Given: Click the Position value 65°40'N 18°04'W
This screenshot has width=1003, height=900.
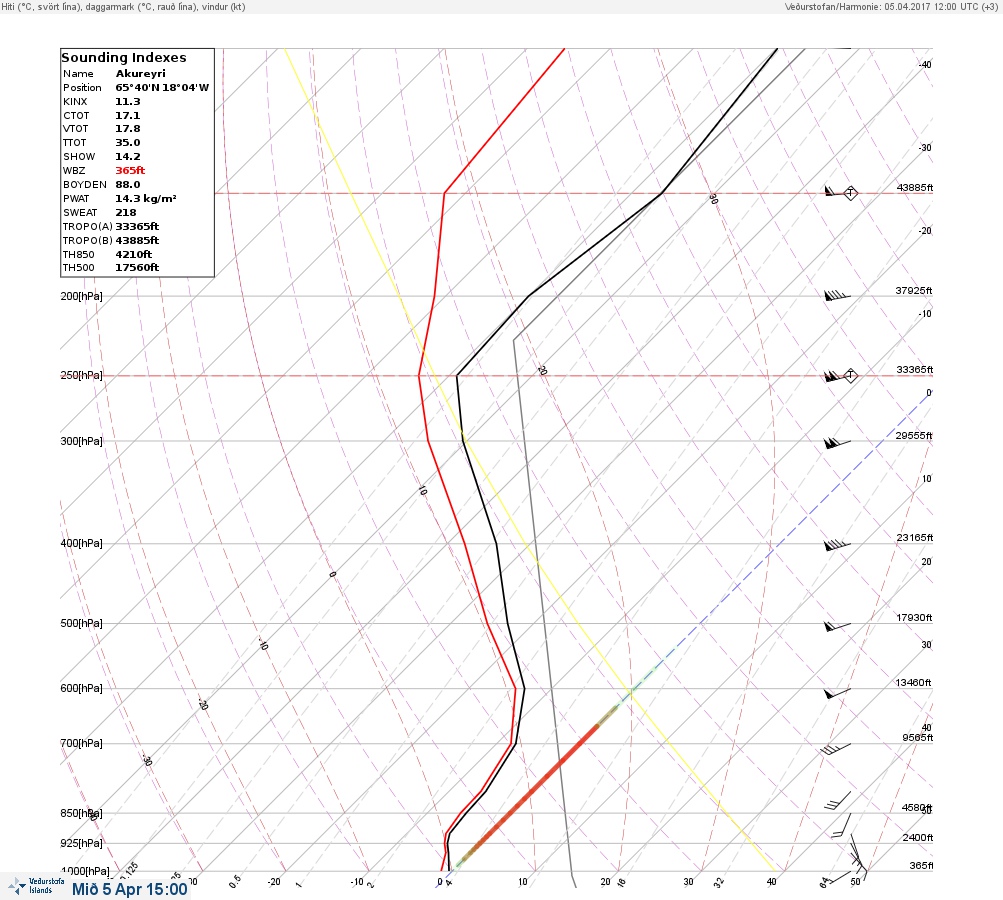Looking at the screenshot, I should point(162,88).
